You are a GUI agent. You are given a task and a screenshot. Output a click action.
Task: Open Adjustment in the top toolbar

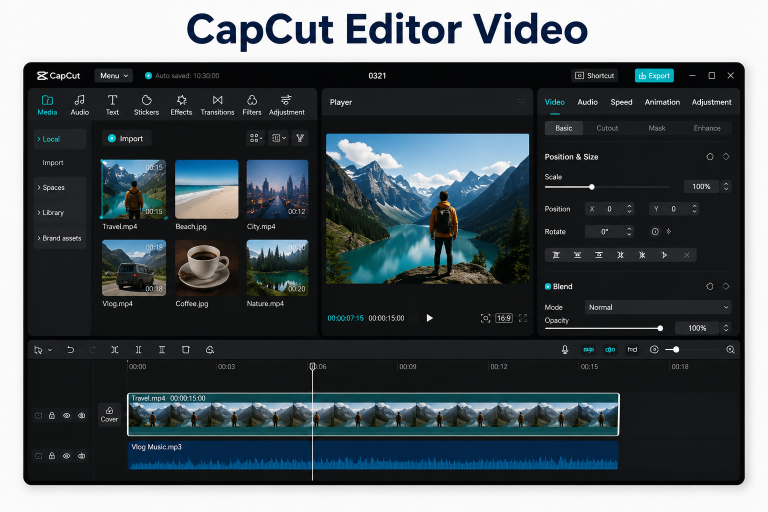(287, 105)
